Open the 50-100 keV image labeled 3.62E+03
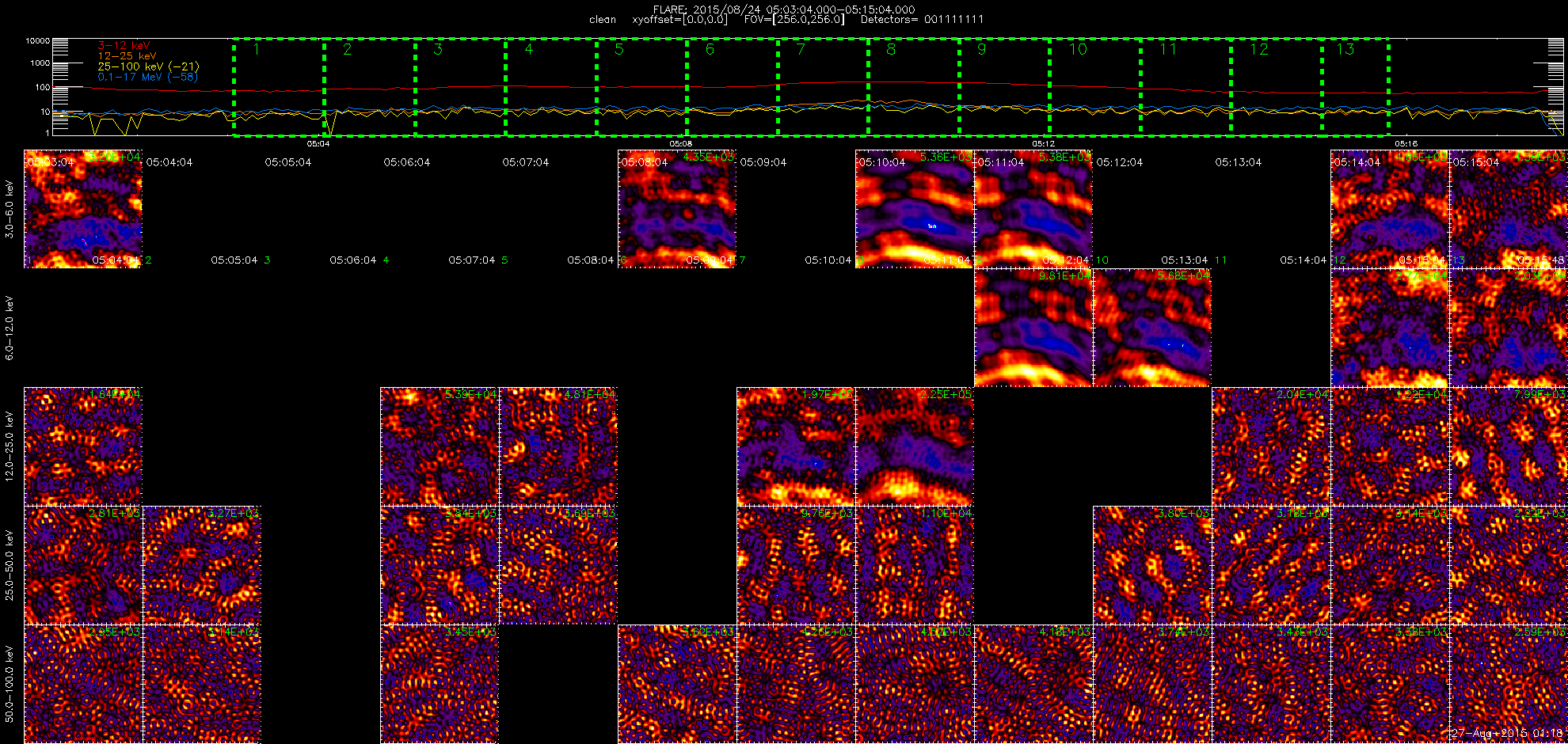This screenshot has width=1568, height=744. point(677,684)
